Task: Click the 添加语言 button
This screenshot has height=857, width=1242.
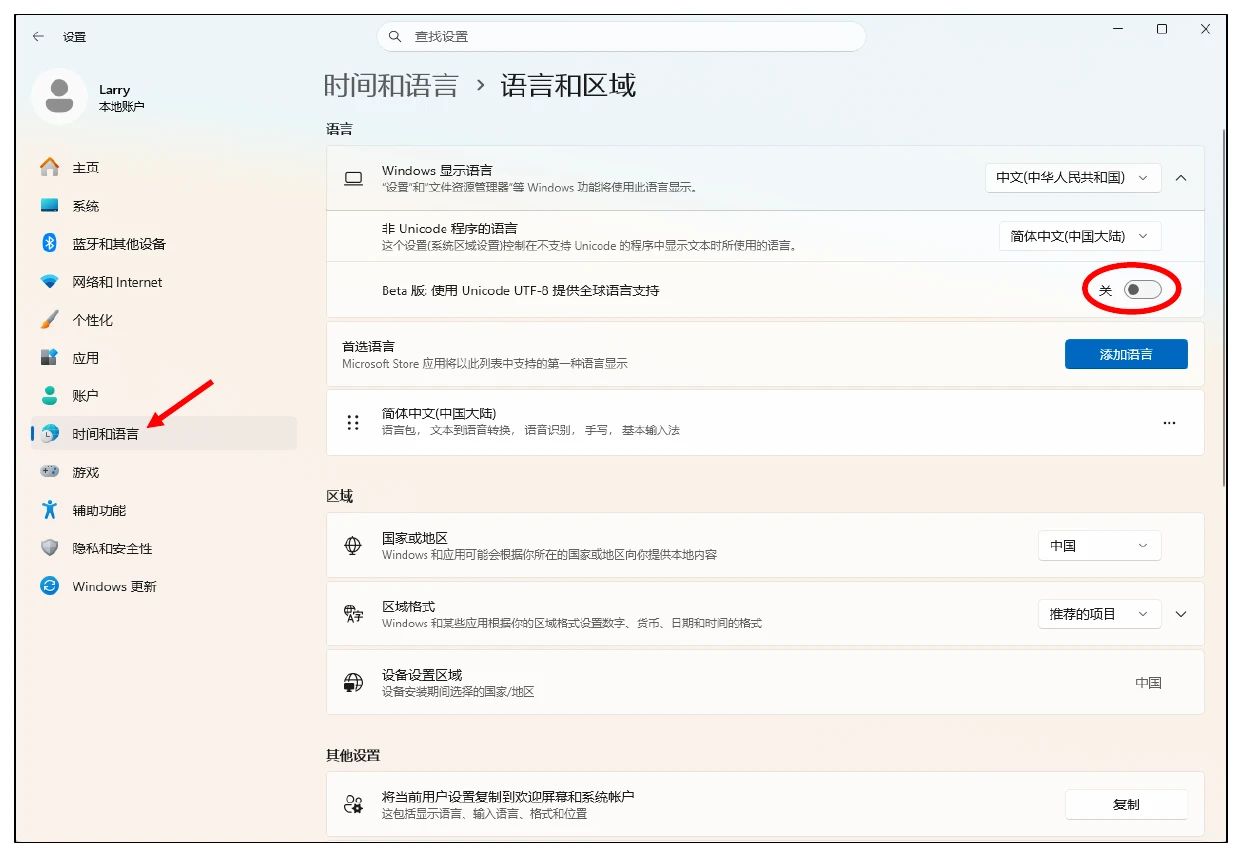Action: coord(1126,354)
